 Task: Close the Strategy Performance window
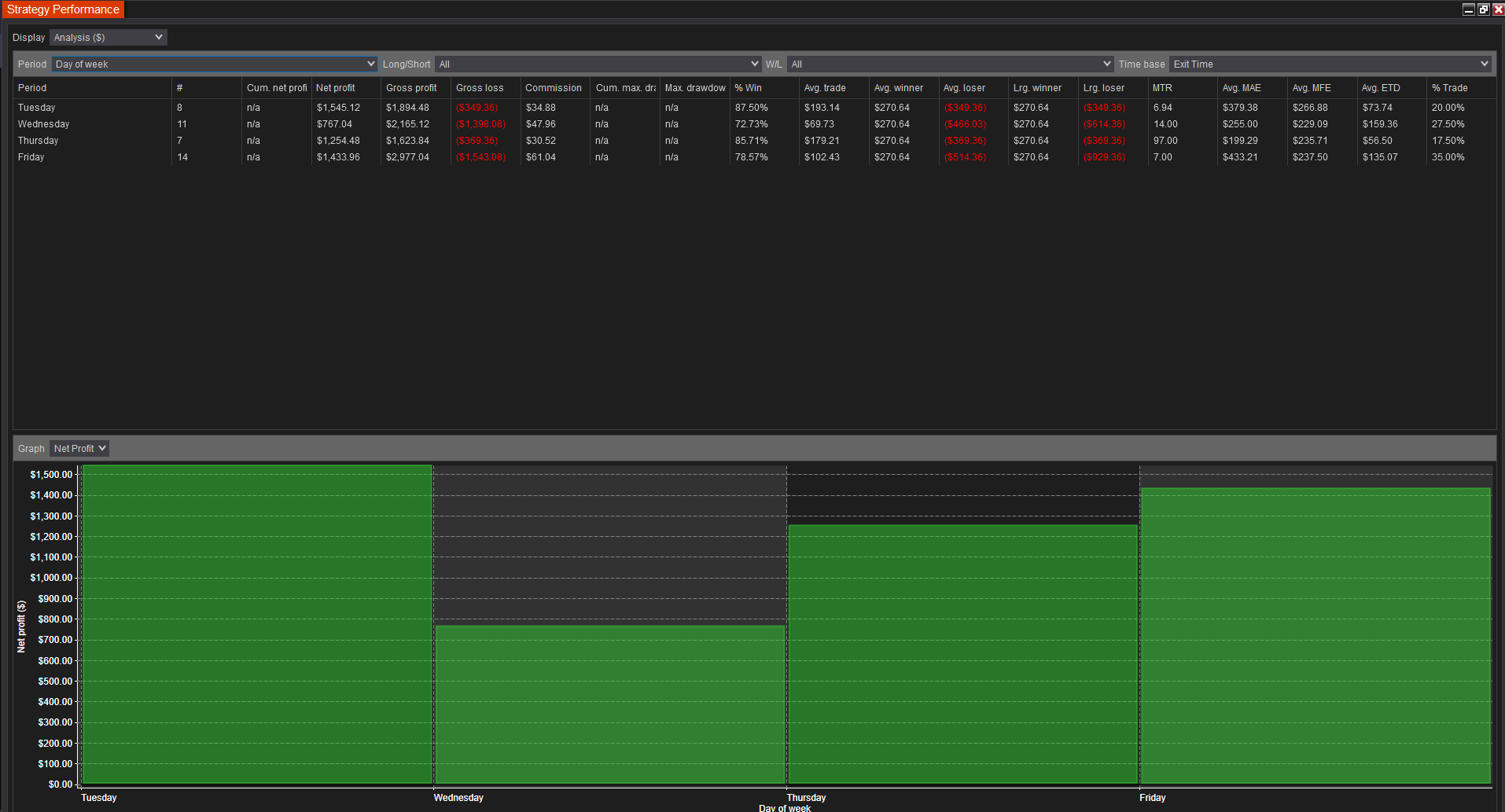(x=1498, y=9)
